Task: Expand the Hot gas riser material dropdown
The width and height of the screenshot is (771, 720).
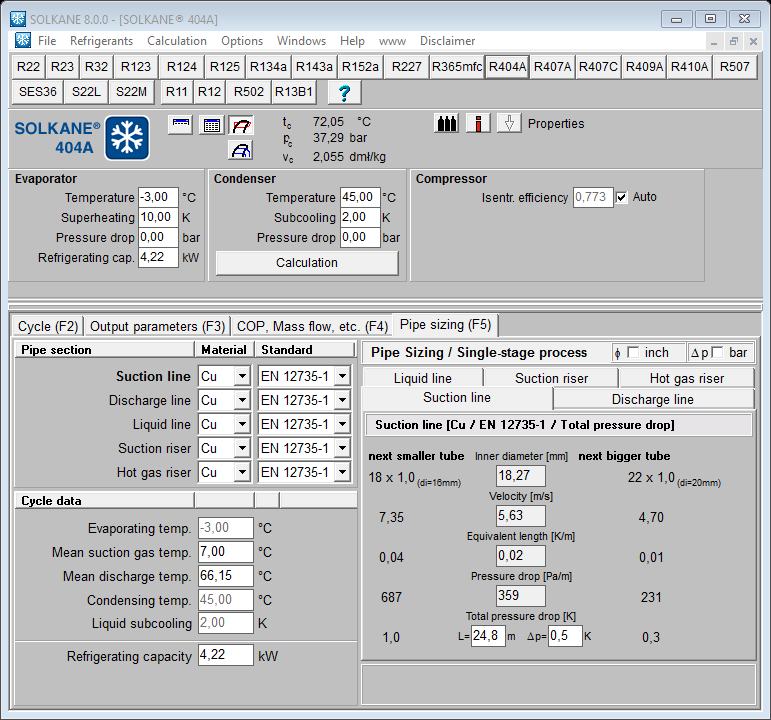Action: pyautogui.click(x=242, y=473)
